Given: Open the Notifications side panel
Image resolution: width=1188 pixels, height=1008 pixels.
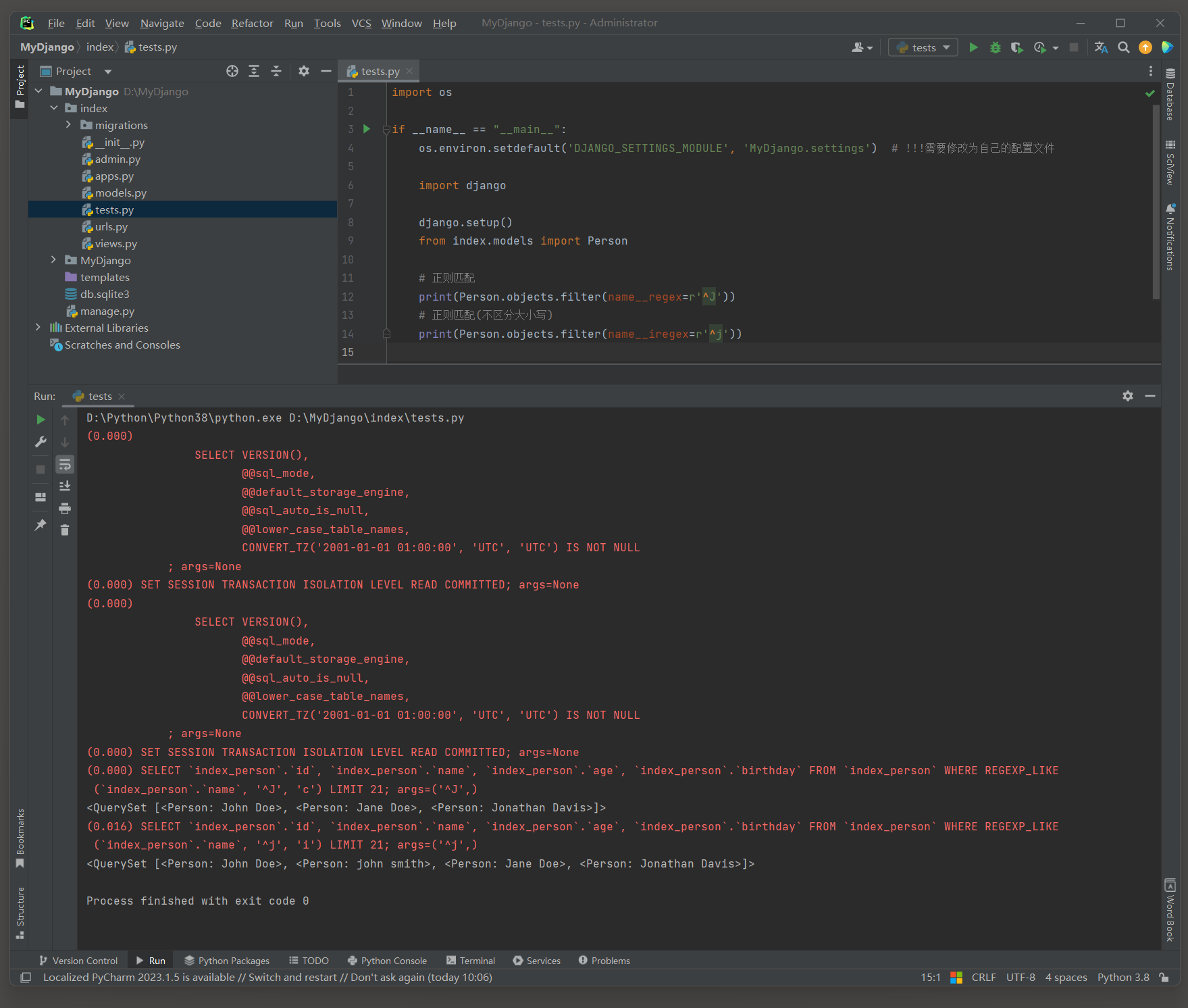Looking at the screenshot, I should pos(1170,237).
